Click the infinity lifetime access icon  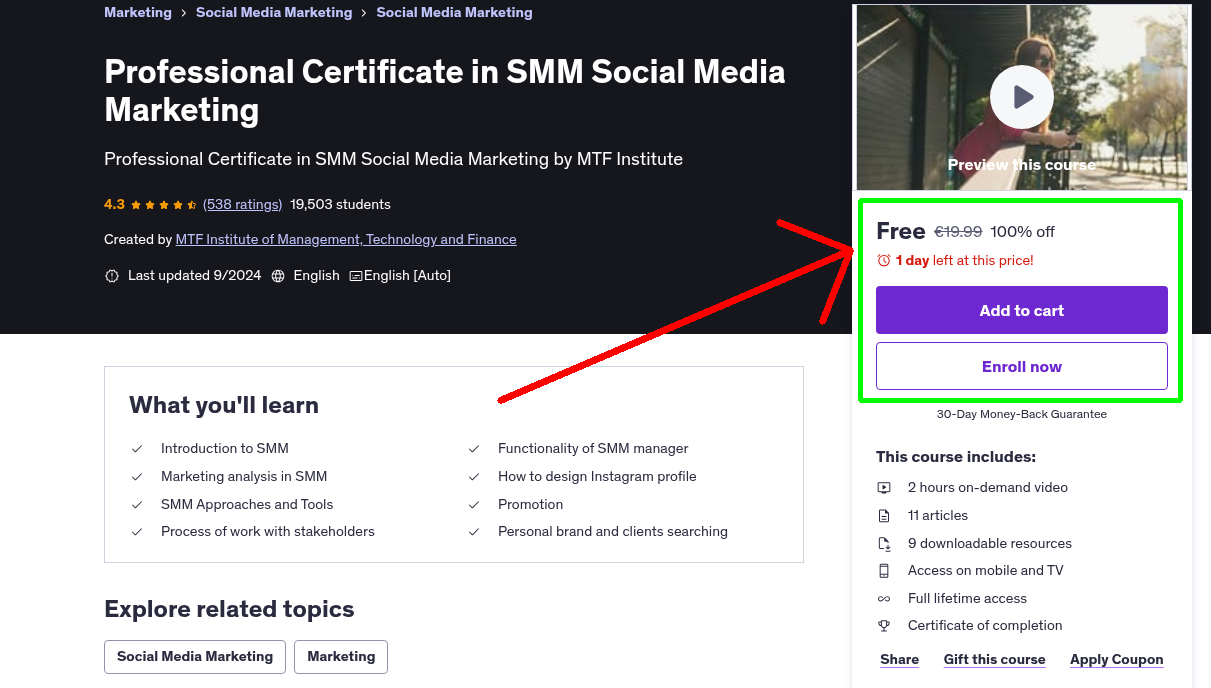click(884, 599)
